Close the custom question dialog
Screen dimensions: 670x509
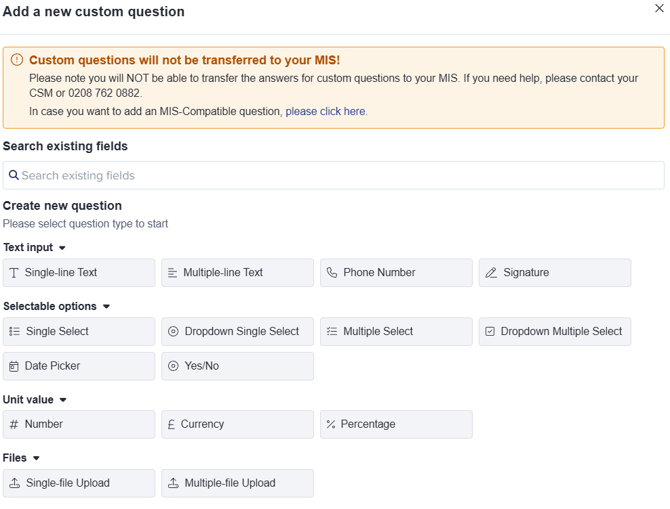[659, 9]
